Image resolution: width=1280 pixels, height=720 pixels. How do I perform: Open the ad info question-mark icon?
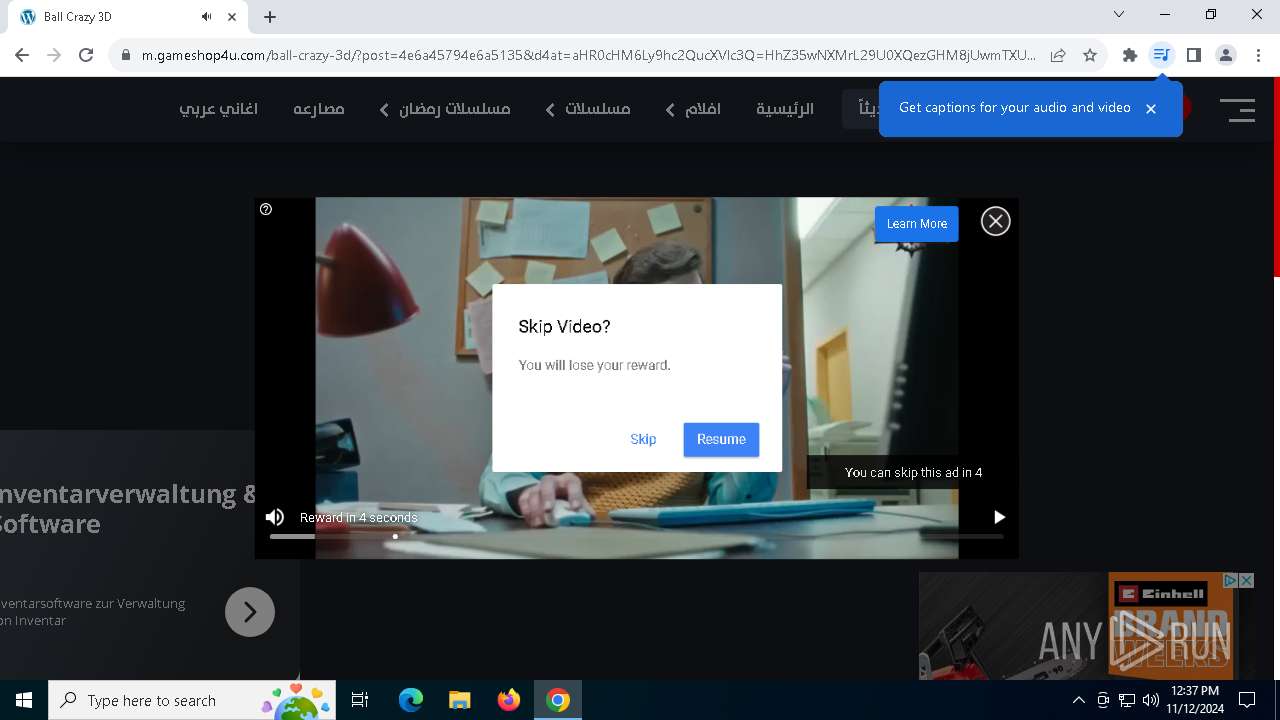(266, 209)
